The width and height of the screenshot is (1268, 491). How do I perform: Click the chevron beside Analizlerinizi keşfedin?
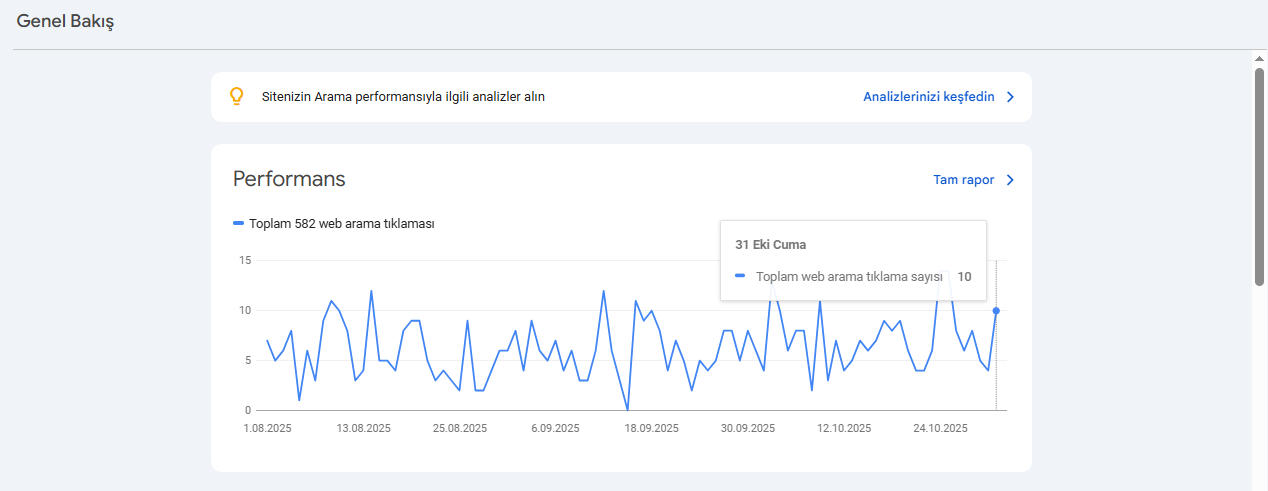[1010, 97]
